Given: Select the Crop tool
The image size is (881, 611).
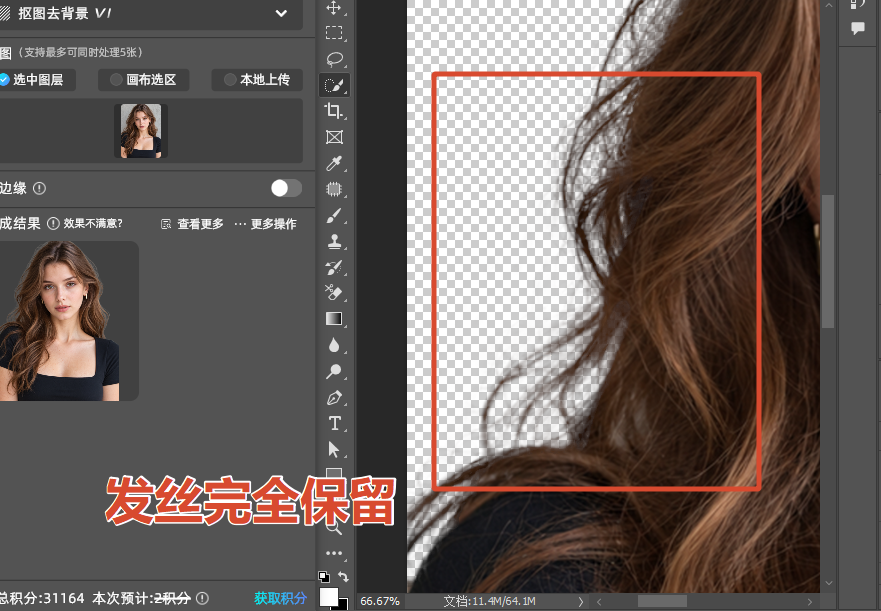Looking at the screenshot, I should pos(334,111).
